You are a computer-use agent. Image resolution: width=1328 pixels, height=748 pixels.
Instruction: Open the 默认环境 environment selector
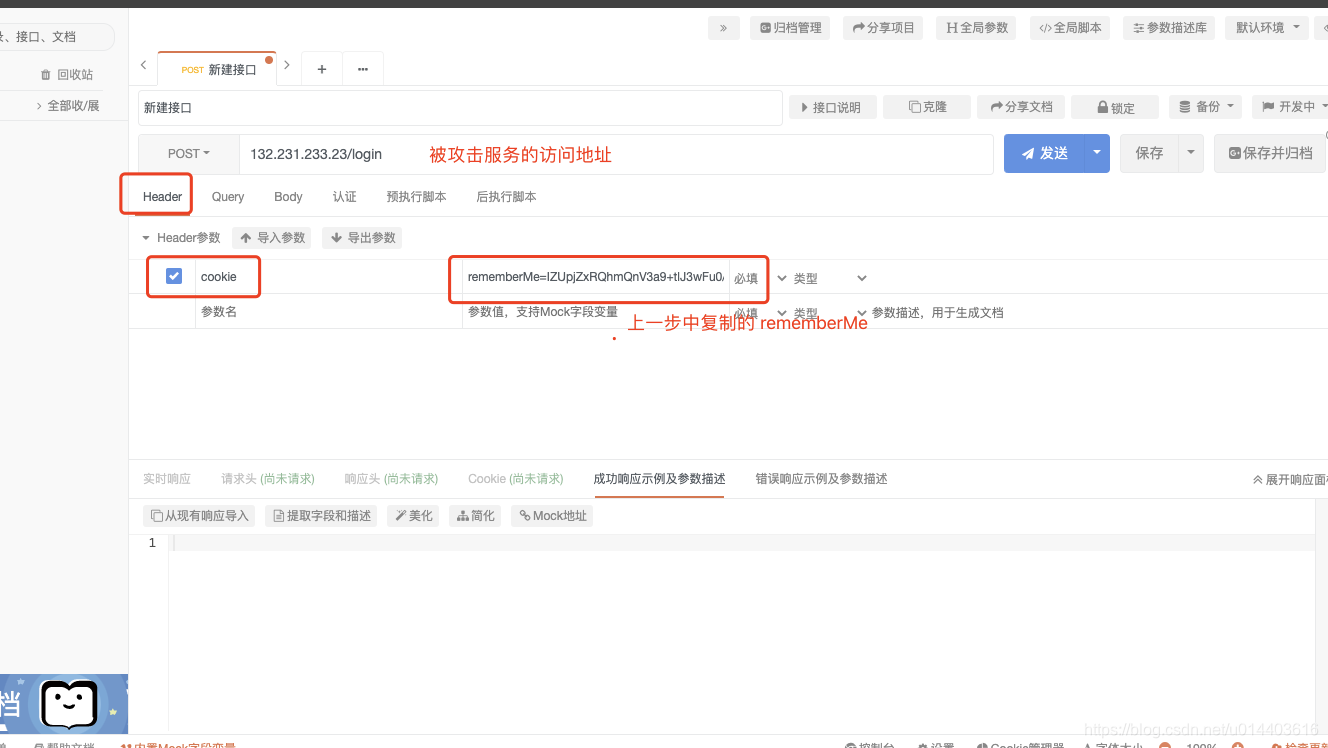click(1266, 27)
